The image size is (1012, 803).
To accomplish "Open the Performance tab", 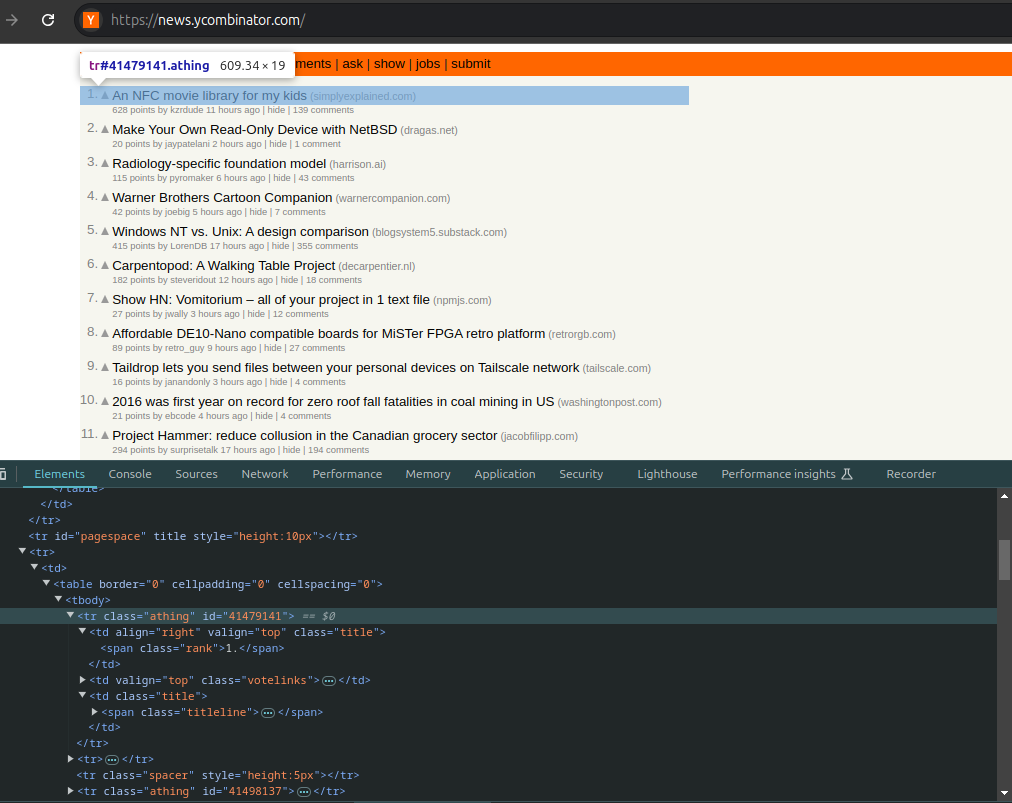I will (x=347, y=474).
